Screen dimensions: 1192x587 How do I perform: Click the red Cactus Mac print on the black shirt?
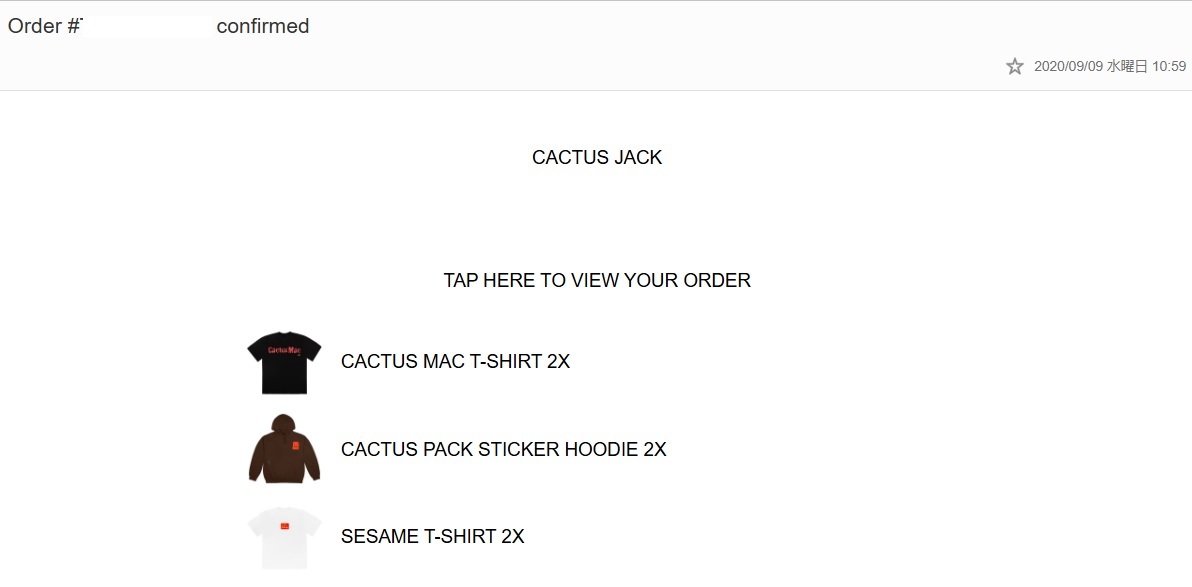[x=284, y=350]
